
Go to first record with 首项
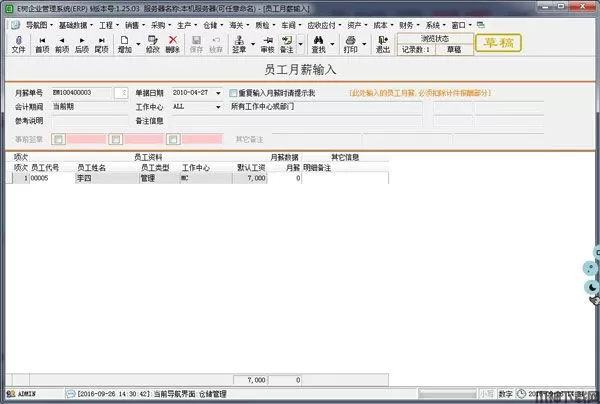pos(42,43)
